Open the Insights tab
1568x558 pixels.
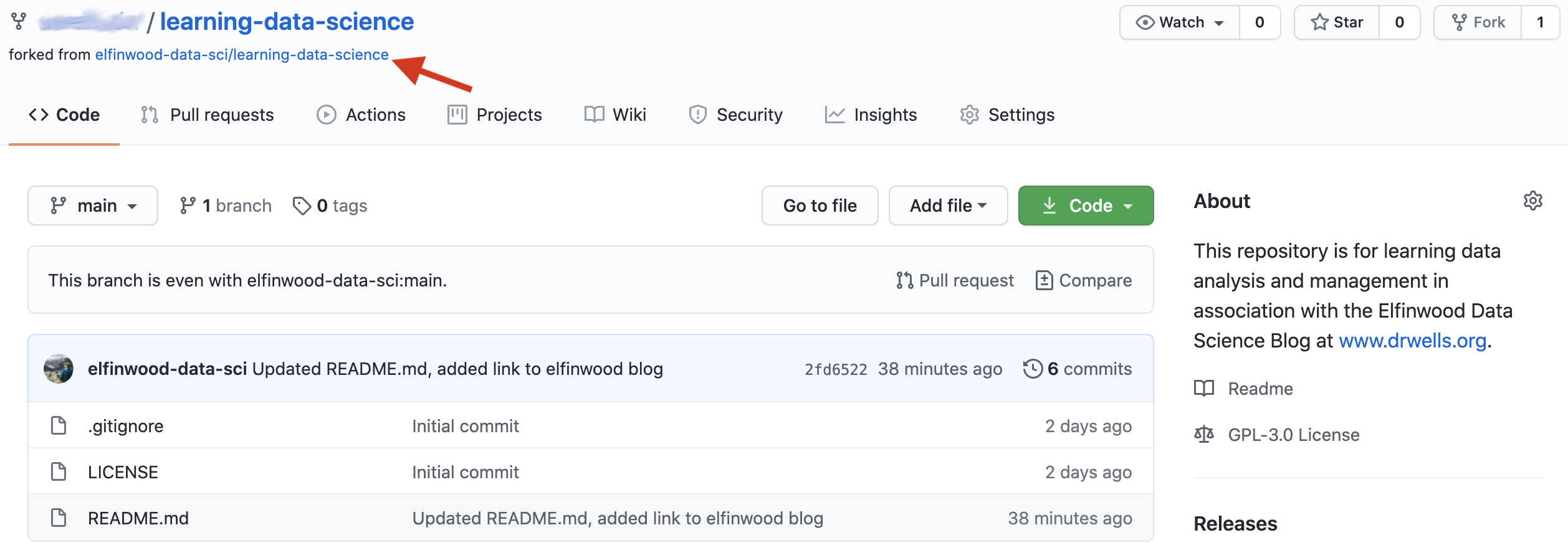[x=871, y=115]
